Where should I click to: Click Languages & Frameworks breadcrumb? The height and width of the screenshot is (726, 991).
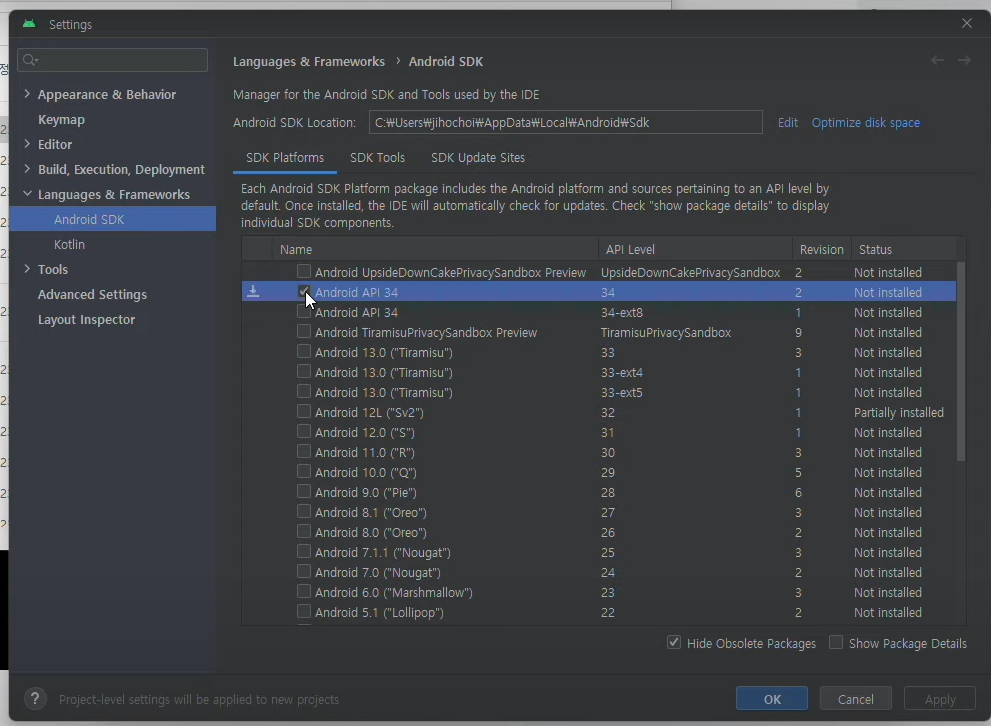click(308, 61)
